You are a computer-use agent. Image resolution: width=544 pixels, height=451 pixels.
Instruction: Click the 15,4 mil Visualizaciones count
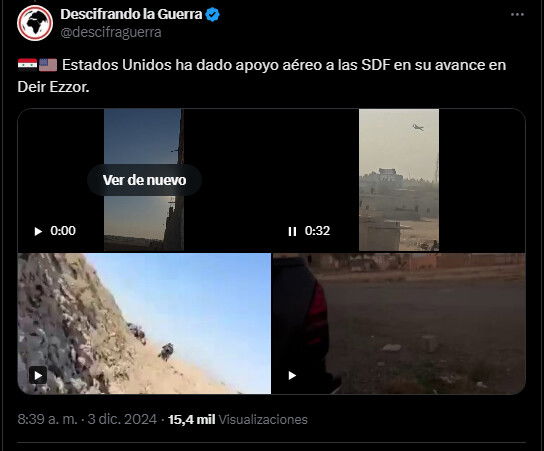click(238, 419)
